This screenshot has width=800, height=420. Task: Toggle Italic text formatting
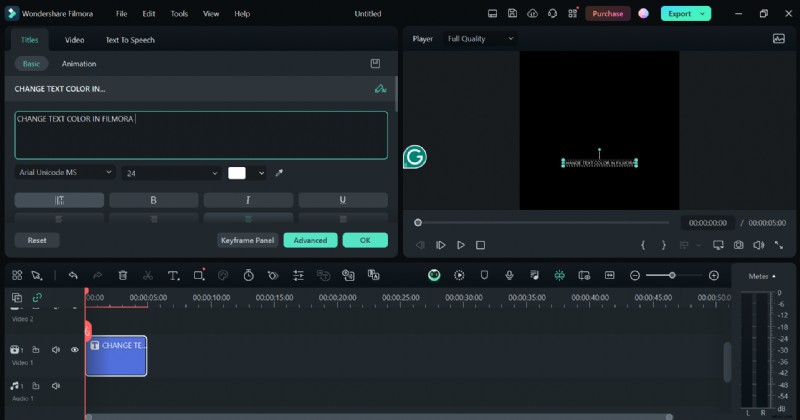tap(248, 200)
